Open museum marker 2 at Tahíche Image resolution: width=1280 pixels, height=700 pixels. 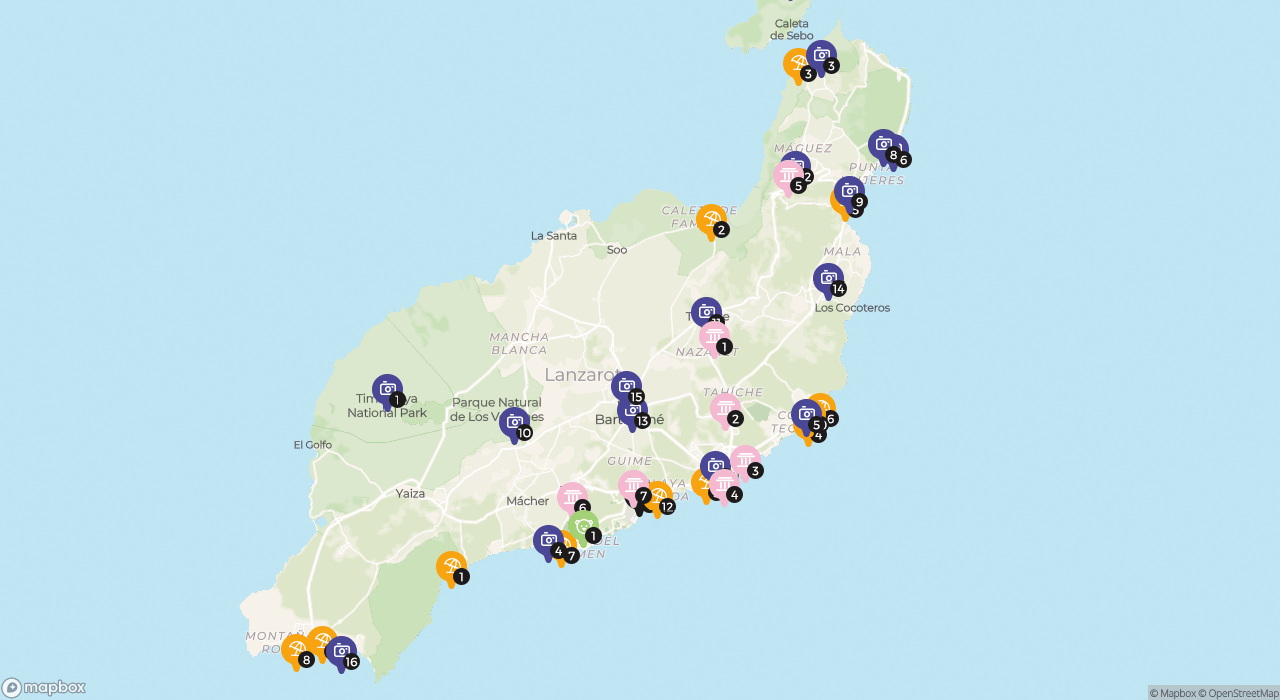pyautogui.click(x=725, y=409)
